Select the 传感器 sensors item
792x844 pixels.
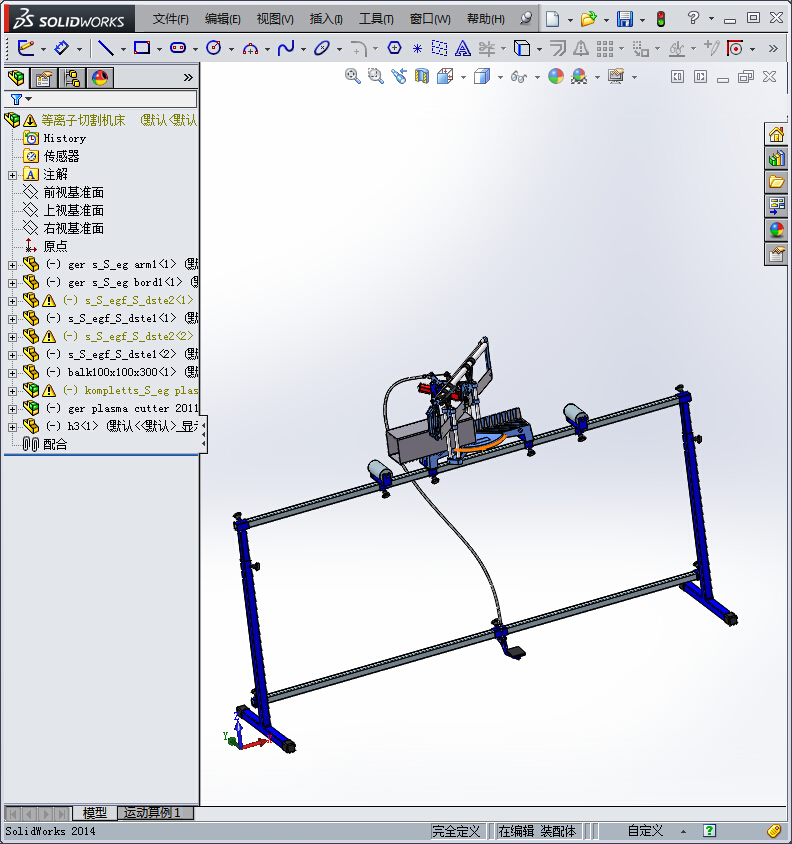pyautogui.click(x=61, y=157)
